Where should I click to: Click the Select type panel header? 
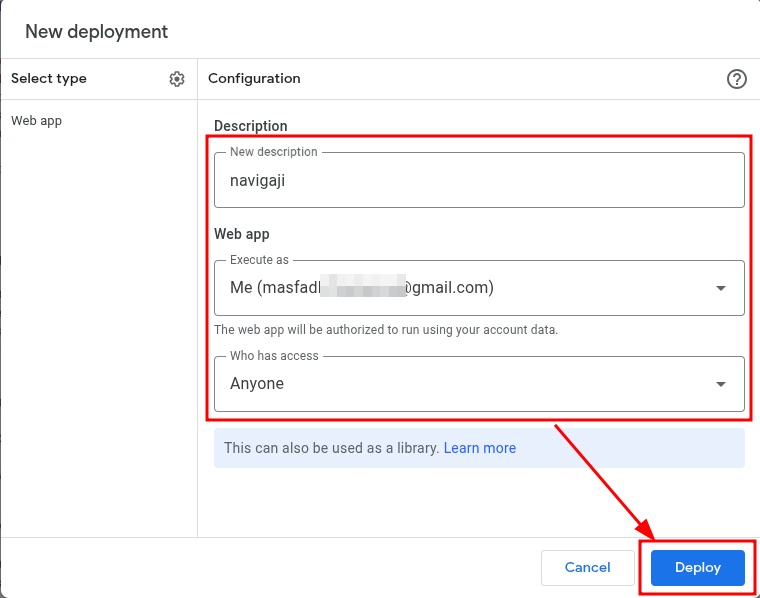[x=49, y=79]
